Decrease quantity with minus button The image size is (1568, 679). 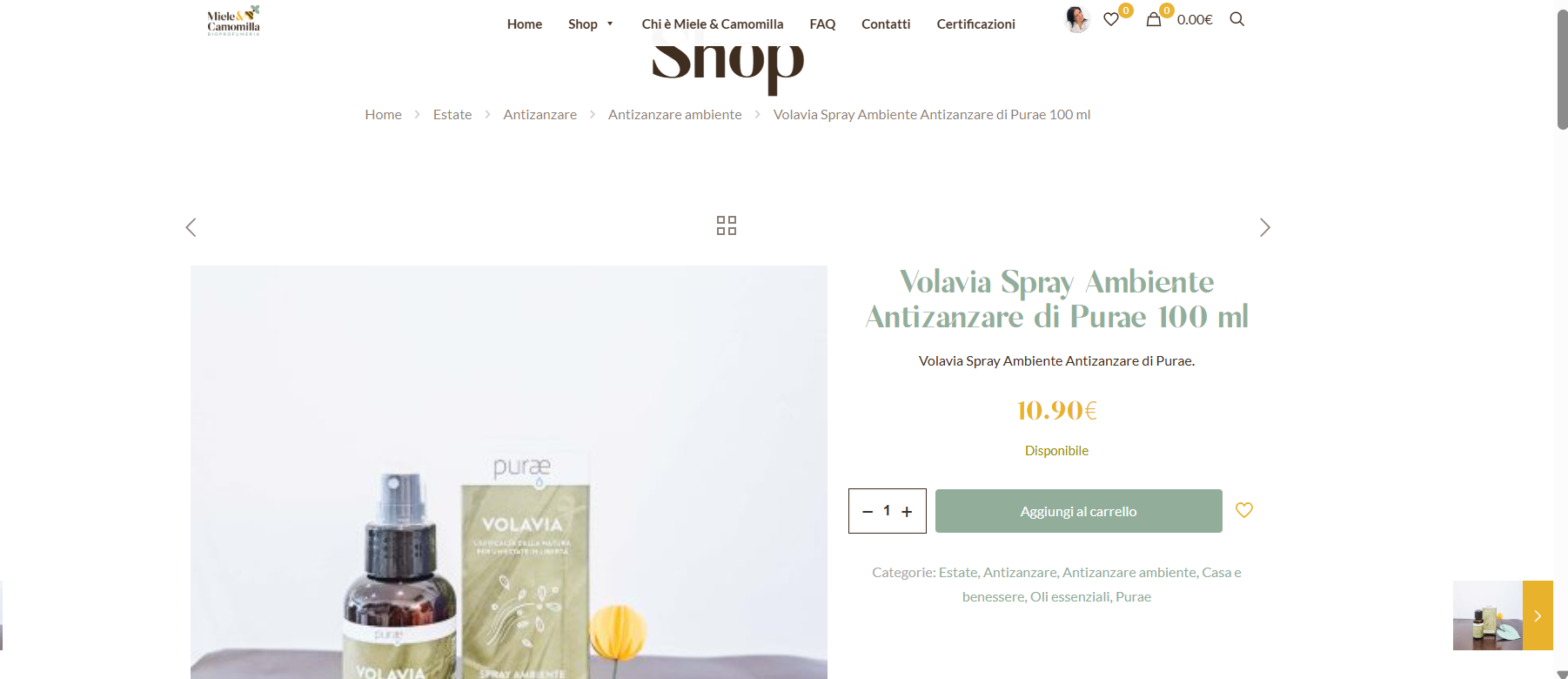pyautogui.click(x=868, y=512)
